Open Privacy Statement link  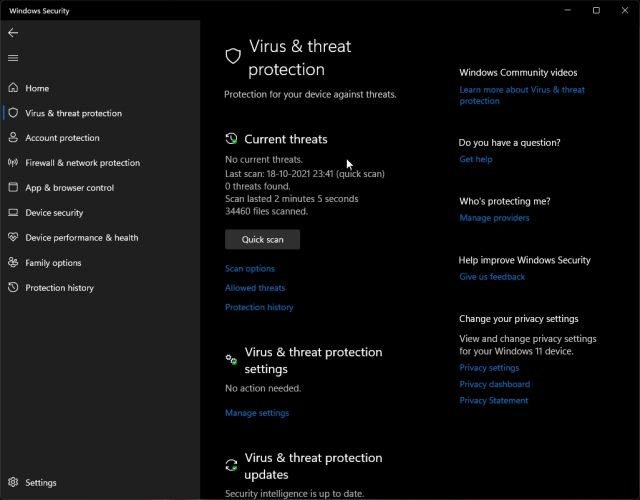pos(493,400)
